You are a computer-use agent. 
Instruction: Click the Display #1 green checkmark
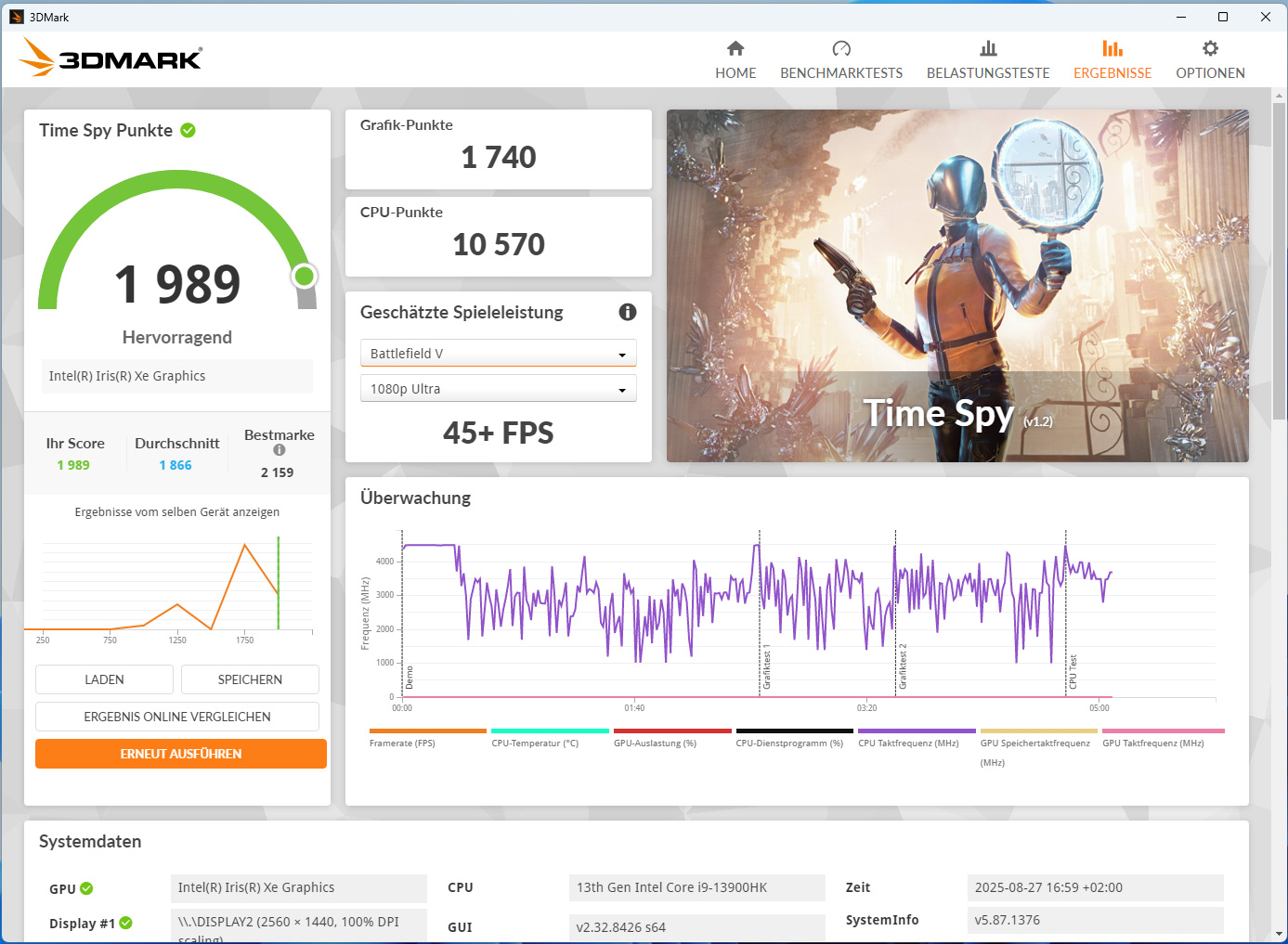(x=126, y=923)
